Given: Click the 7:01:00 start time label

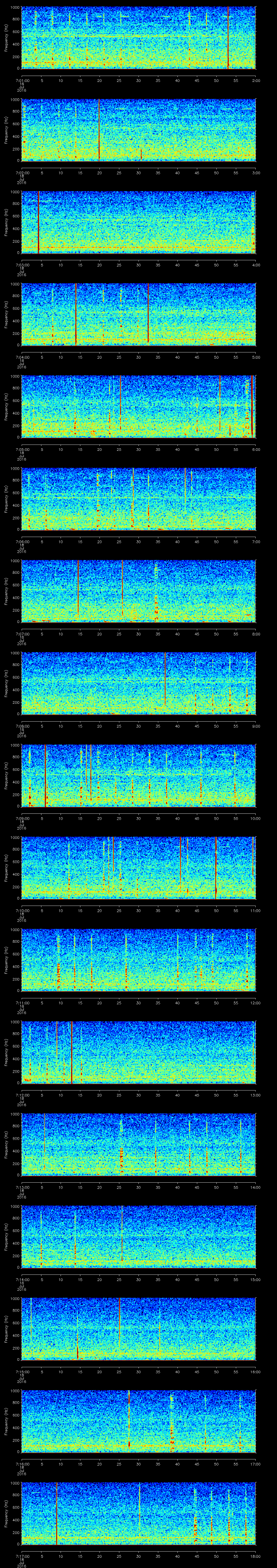Looking at the screenshot, I should (22, 80).
